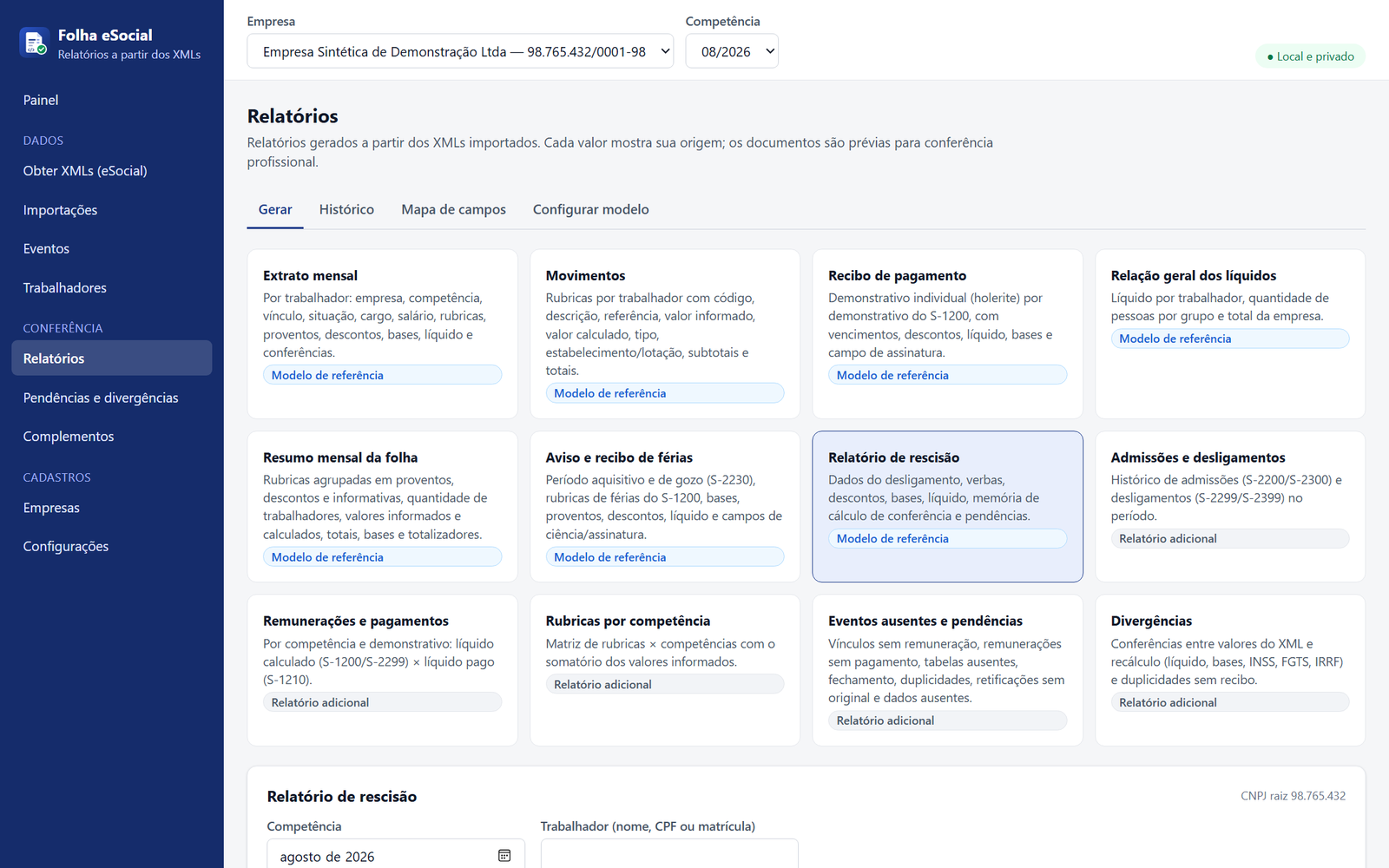The height and width of the screenshot is (868, 1389).
Task: Click the Trabalhador search input field
Action: click(669, 854)
